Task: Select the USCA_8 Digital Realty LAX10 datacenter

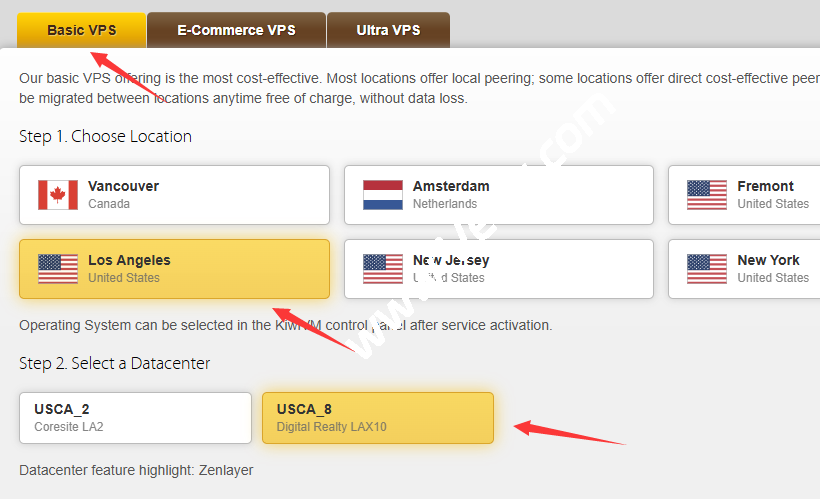Action: point(377,418)
